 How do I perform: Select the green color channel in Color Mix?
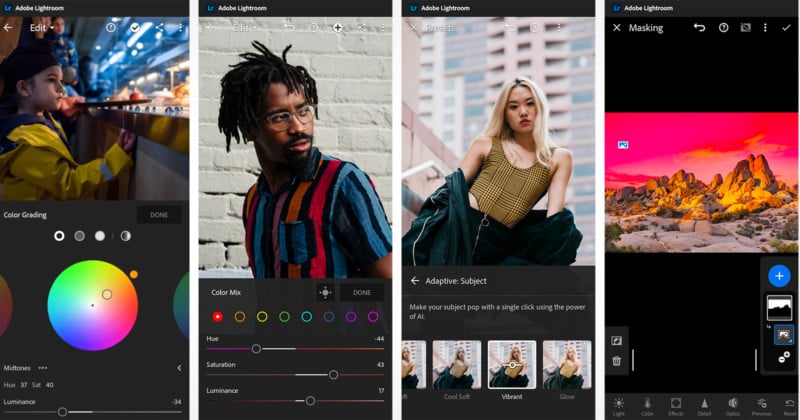(x=284, y=317)
